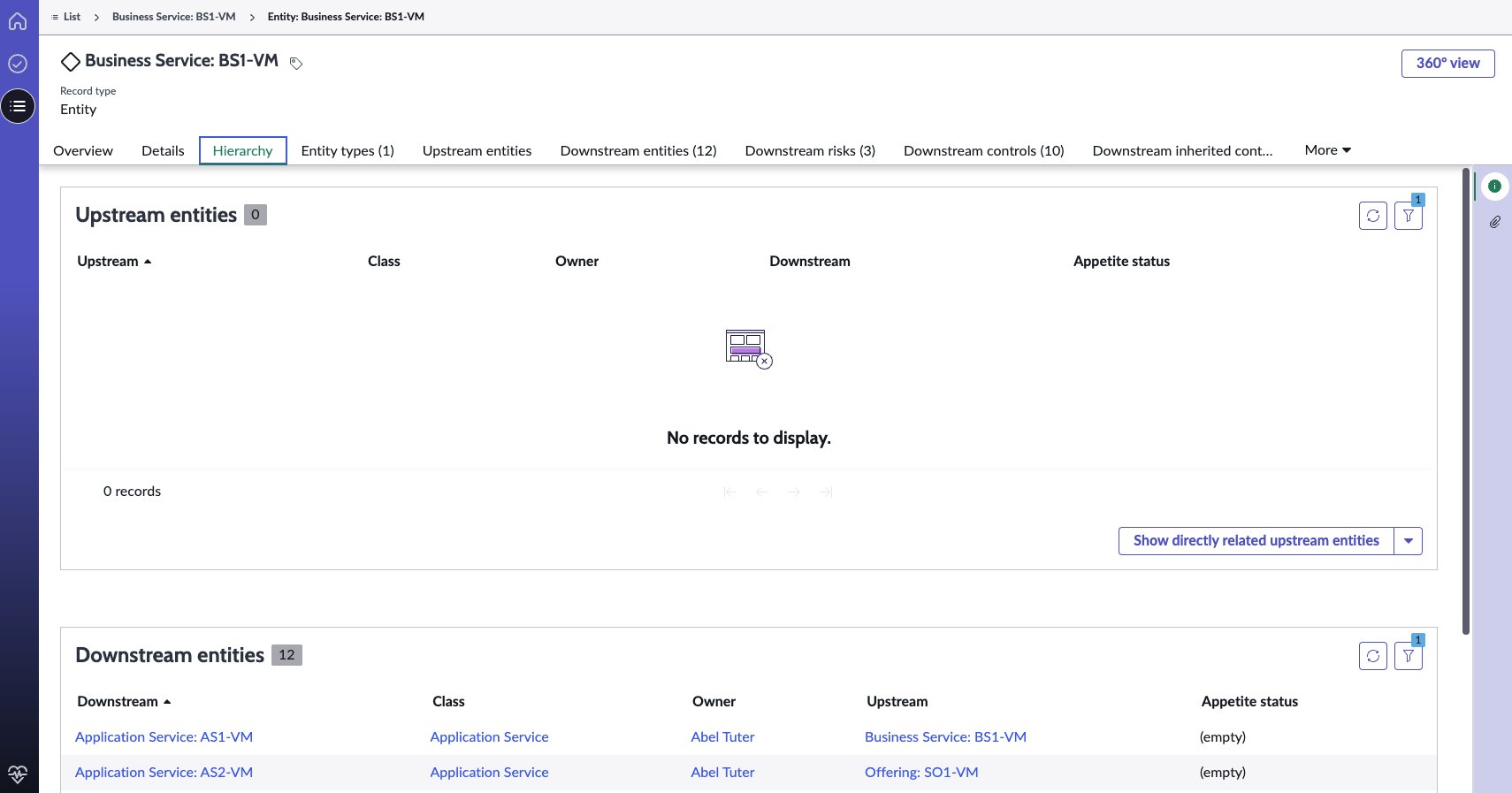
Task: Click the List breadcrumb
Action: [72, 17]
